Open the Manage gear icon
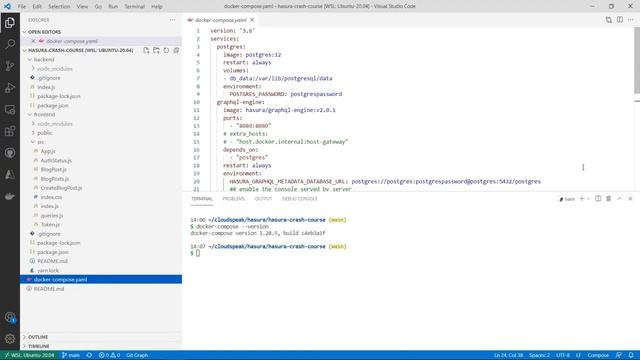 tap(10, 338)
